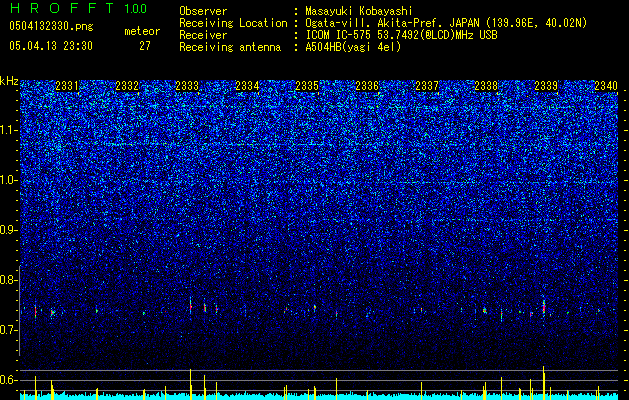Click time marker 2337

[427, 85]
